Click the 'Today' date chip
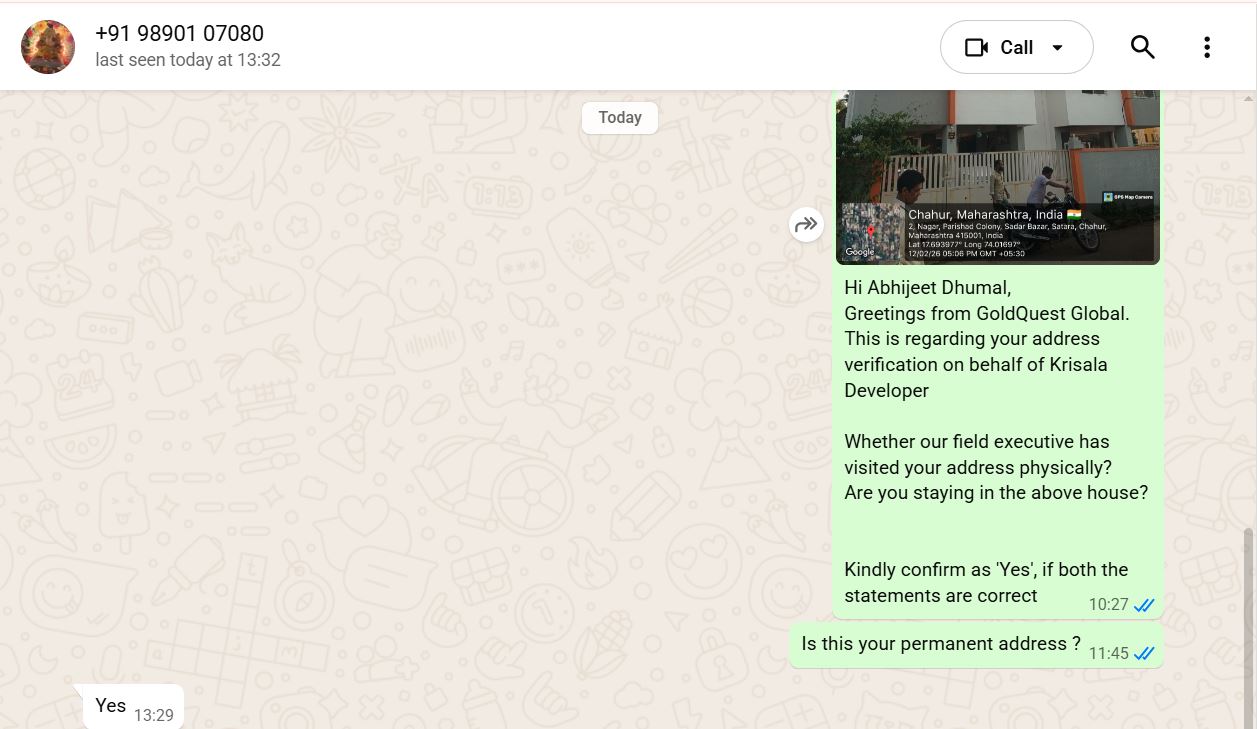The width and height of the screenshot is (1257, 729). coord(620,118)
